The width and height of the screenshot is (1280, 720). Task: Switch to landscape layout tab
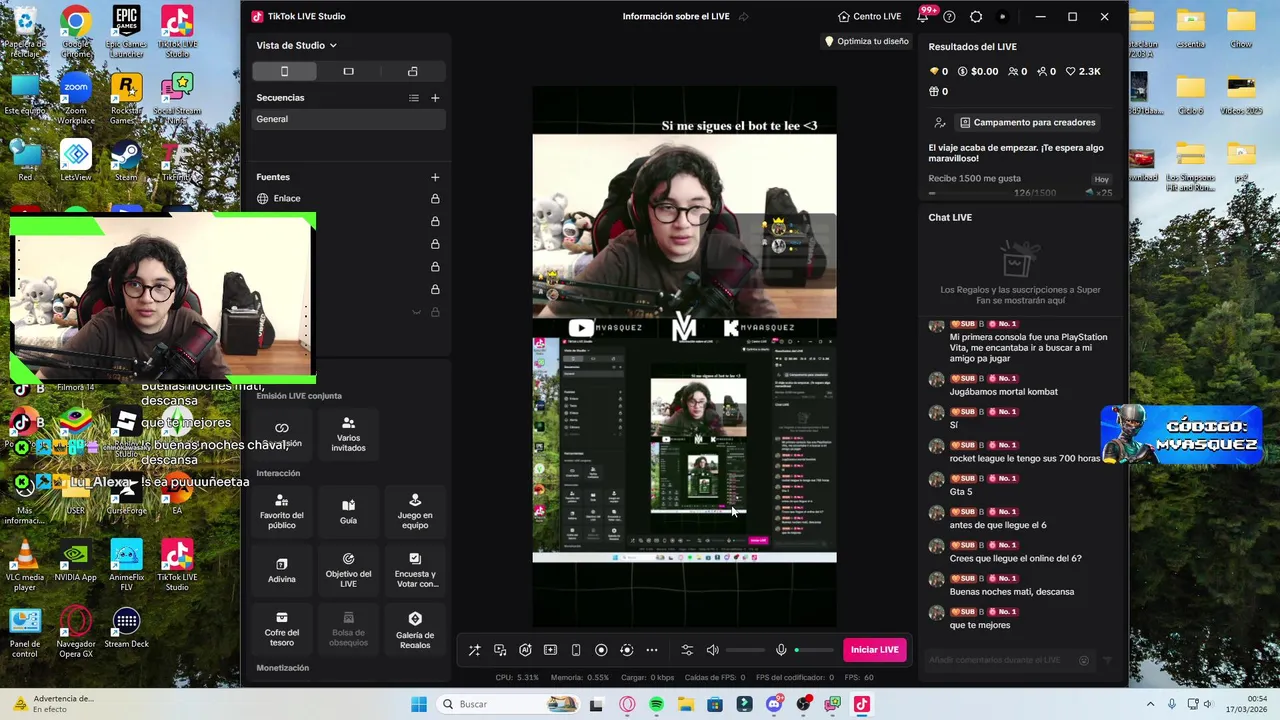coord(348,71)
